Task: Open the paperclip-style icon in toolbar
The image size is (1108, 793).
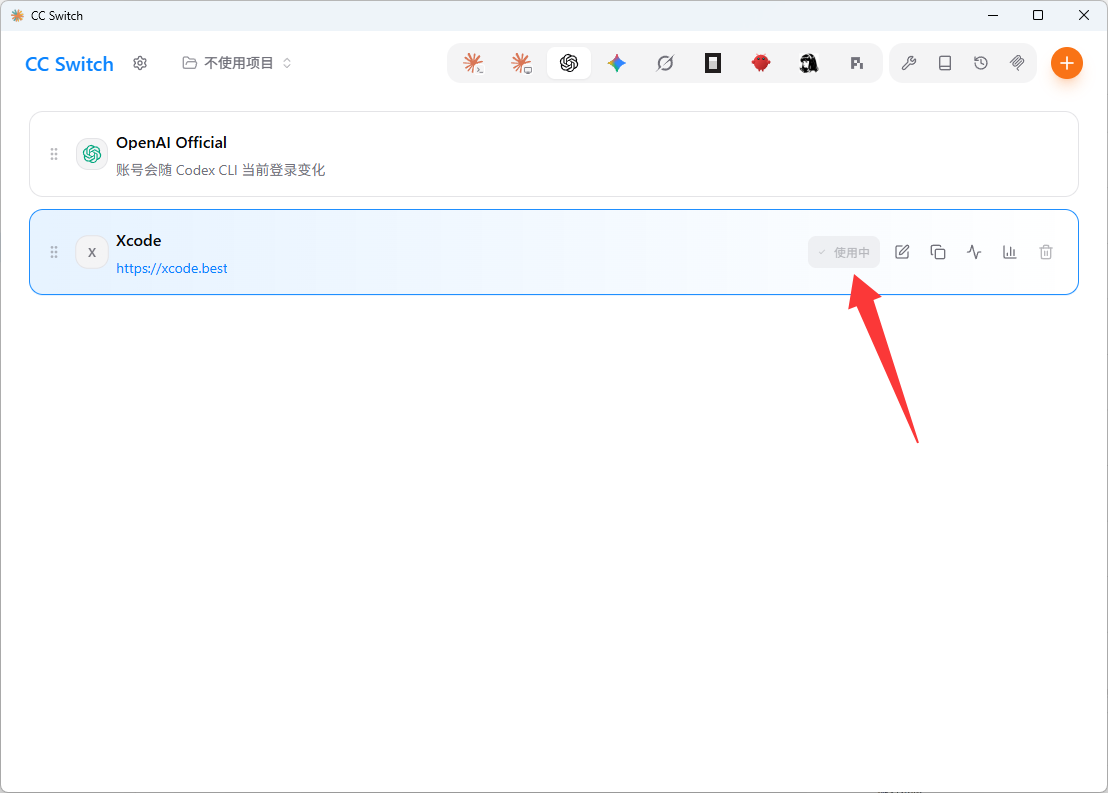Action: pos(1017,64)
